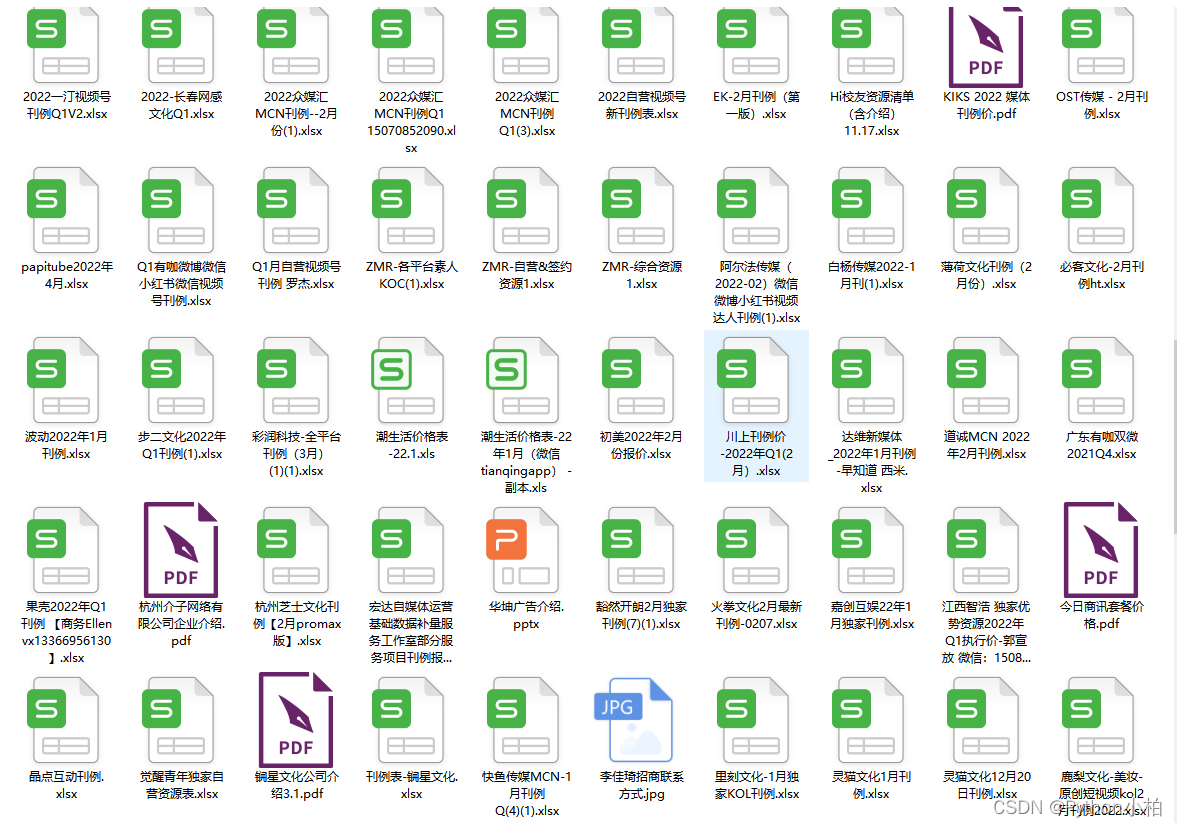This screenshot has height=827, width=1177.
Task: Click the OST传媒 - 2月刊例.xlsx icon
Action: pyautogui.click(x=1098, y=45)
